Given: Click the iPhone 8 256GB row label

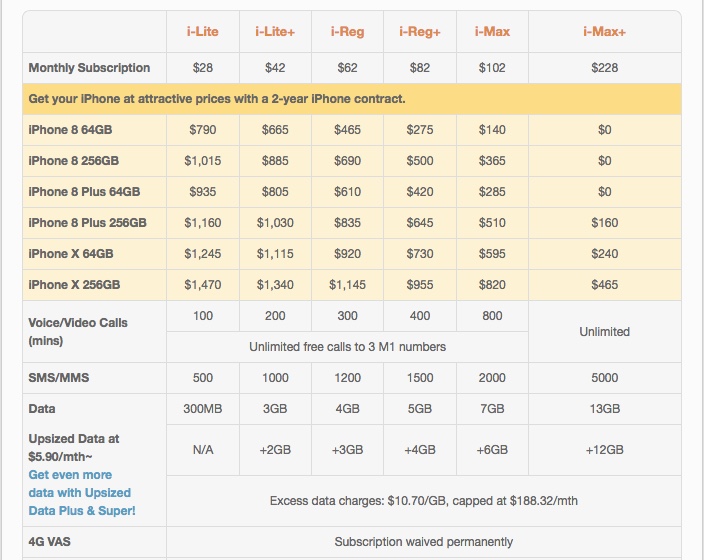Looking at the screenshot, I should click(74, 161).
